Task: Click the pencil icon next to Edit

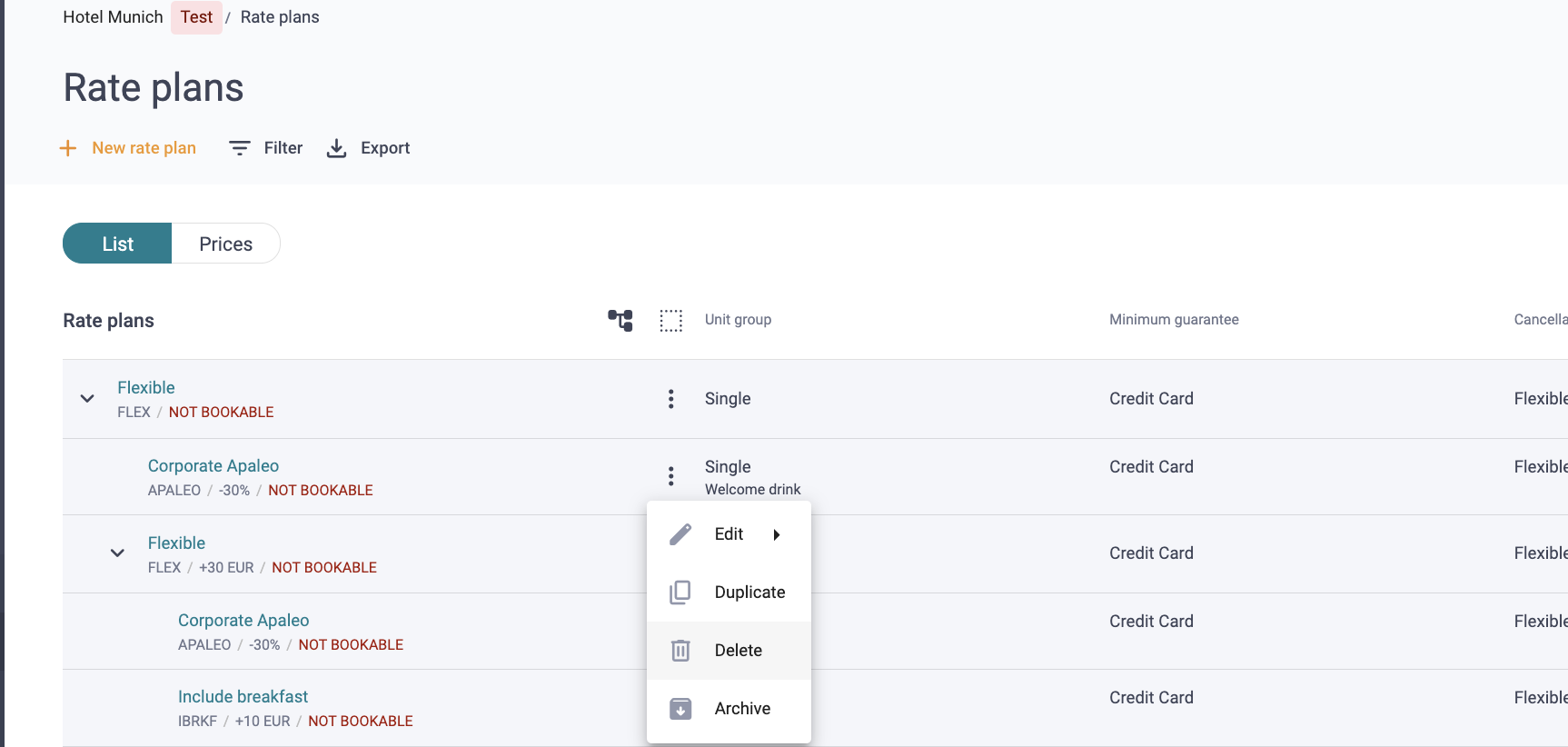Action: coord(680,534)
